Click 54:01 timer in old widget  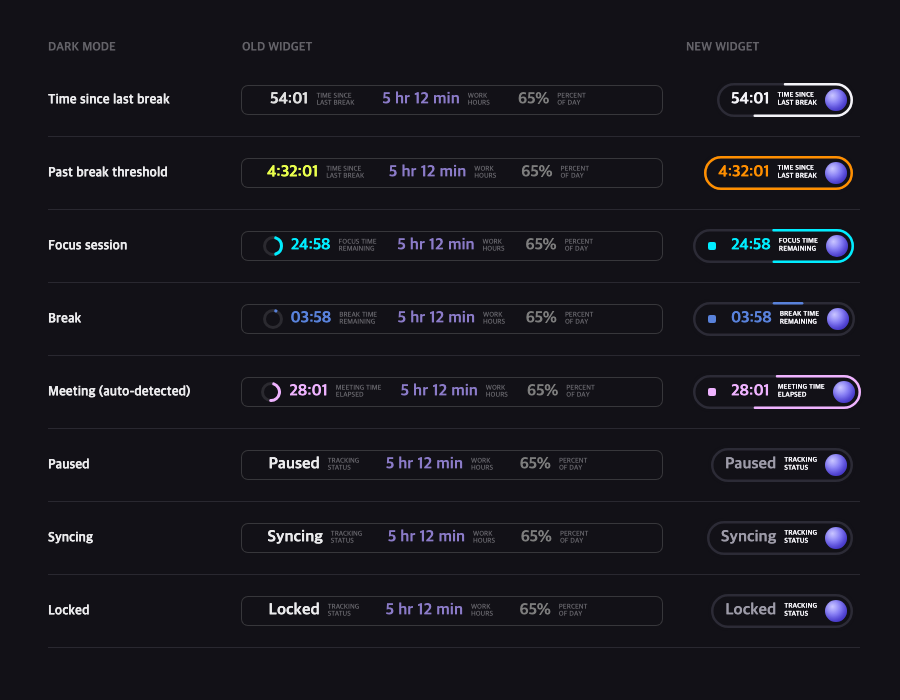click(x=289, y=99)
